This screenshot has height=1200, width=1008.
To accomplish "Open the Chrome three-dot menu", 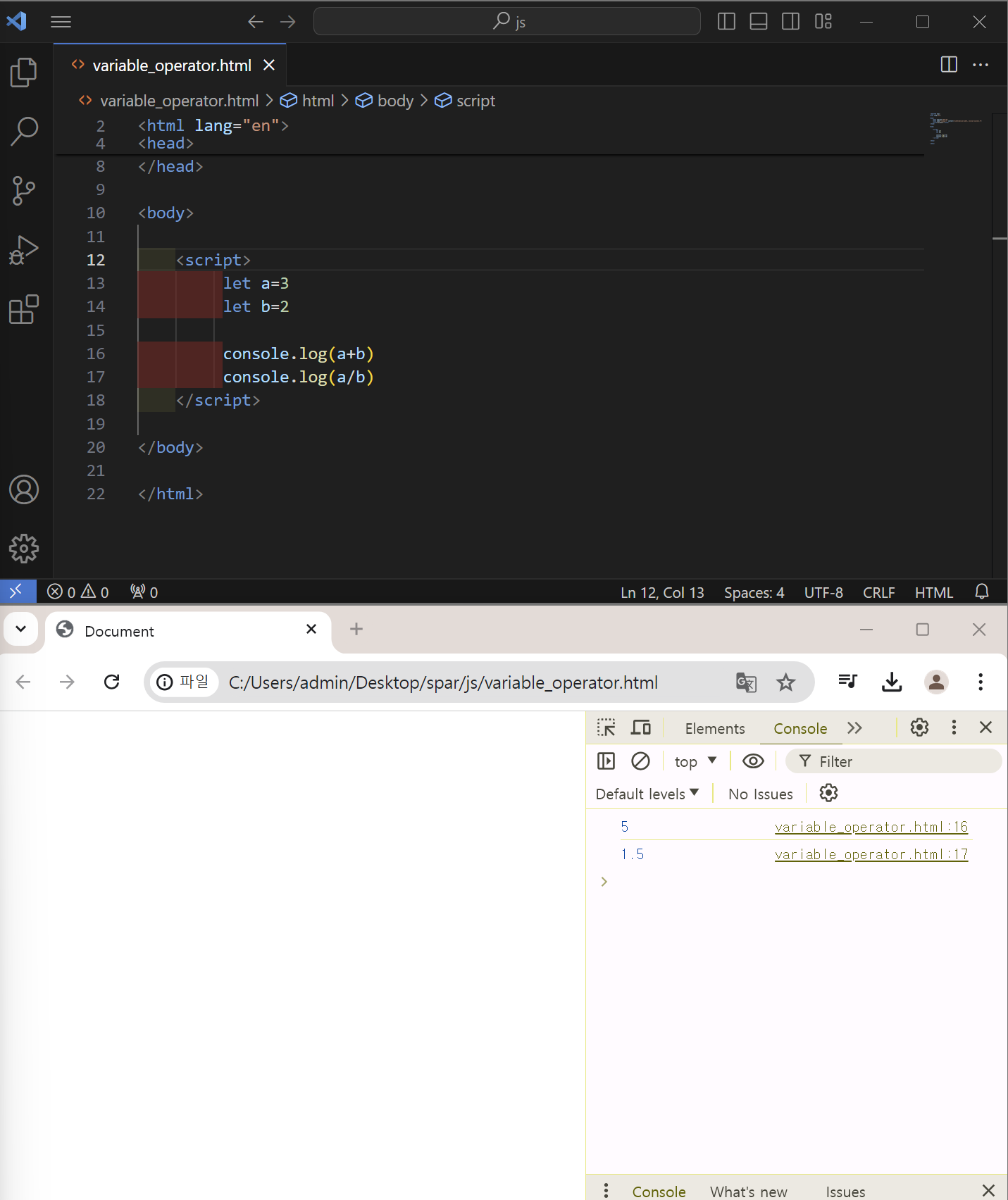I will click(981, 682).
